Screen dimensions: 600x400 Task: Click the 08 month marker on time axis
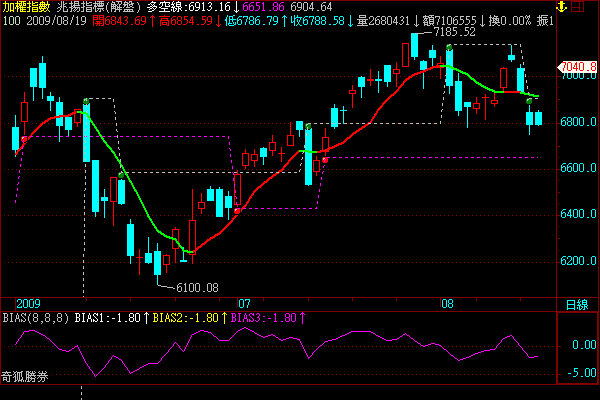click(447, 304)
